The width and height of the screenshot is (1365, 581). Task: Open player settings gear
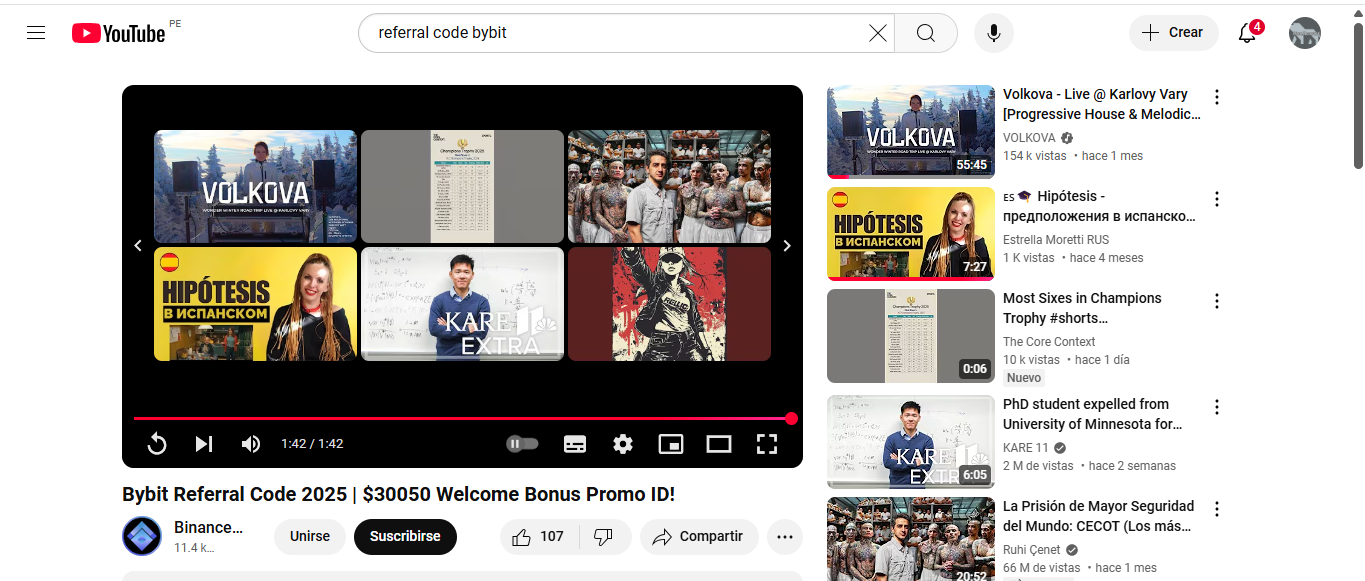point(623,444)
